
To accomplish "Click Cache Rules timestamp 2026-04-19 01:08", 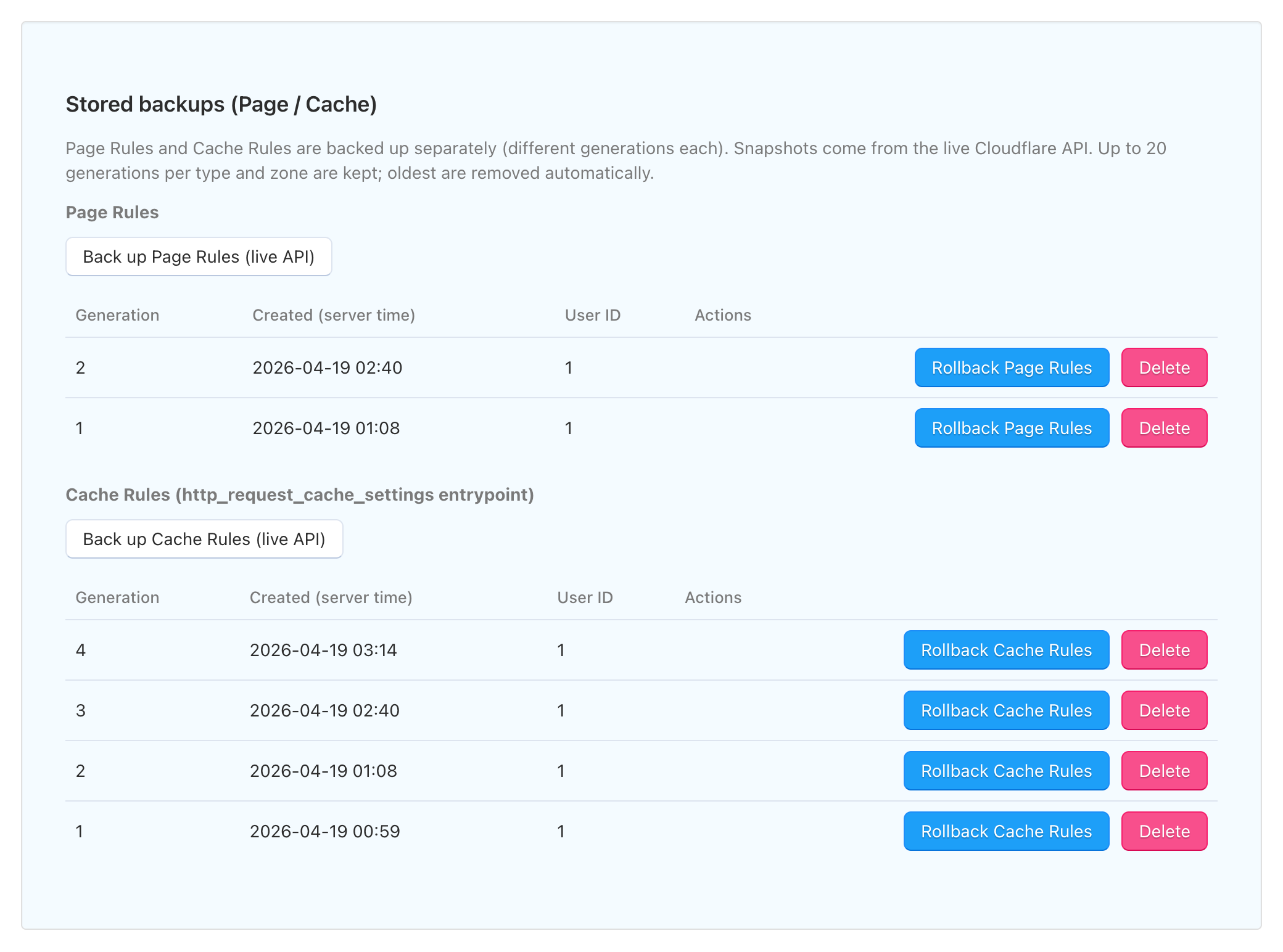I will 323,771.
